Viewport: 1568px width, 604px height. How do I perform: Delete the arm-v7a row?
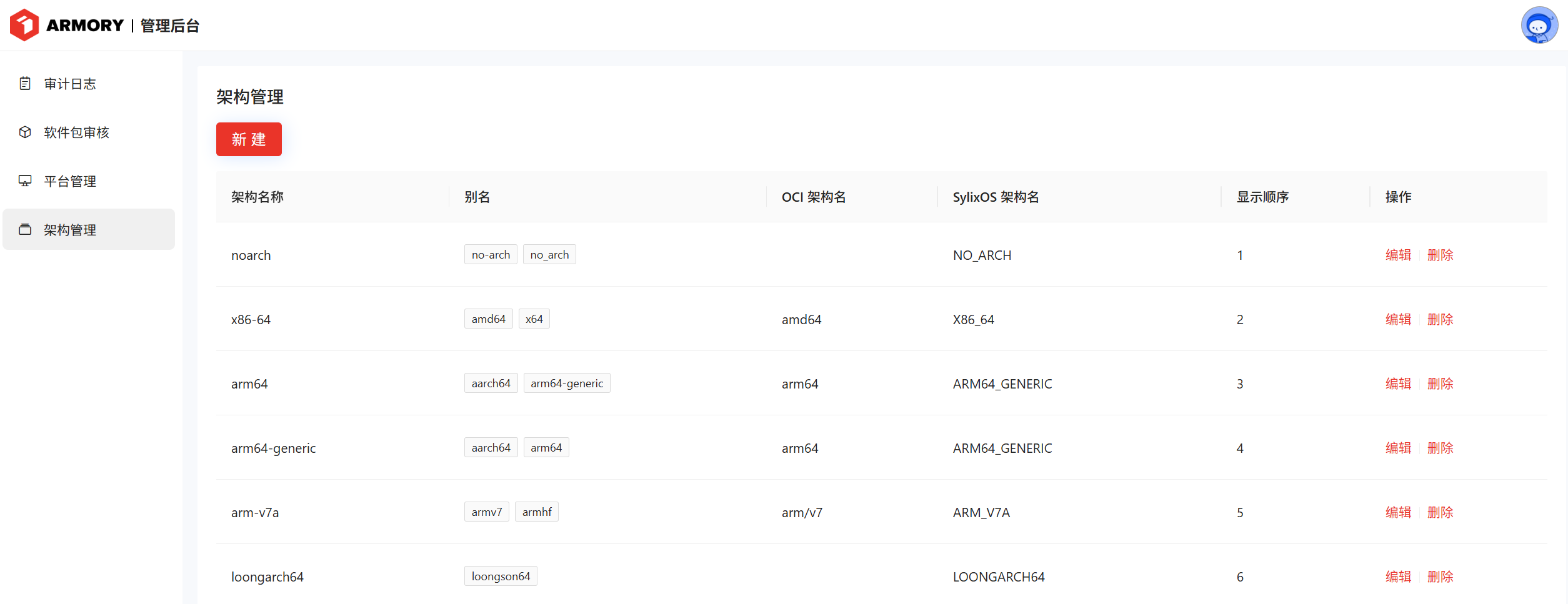[x=1440, y=512]
